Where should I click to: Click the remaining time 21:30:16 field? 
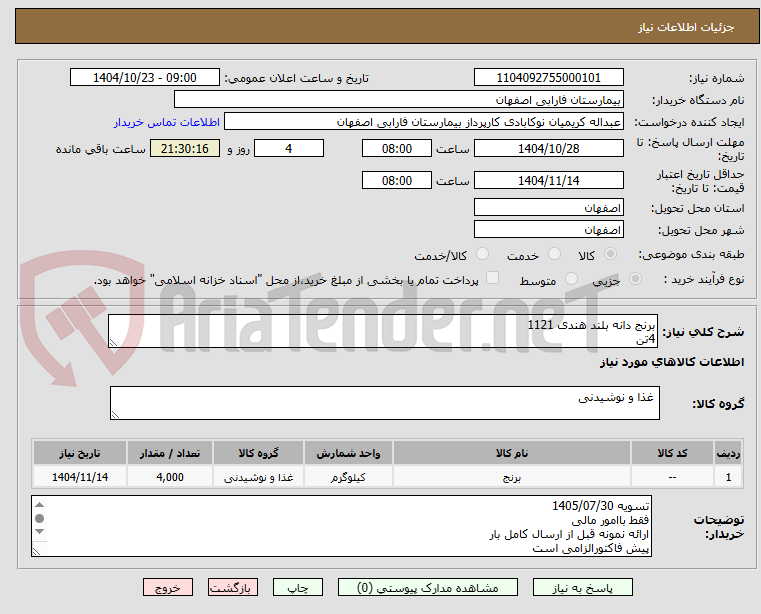(185, 149)
